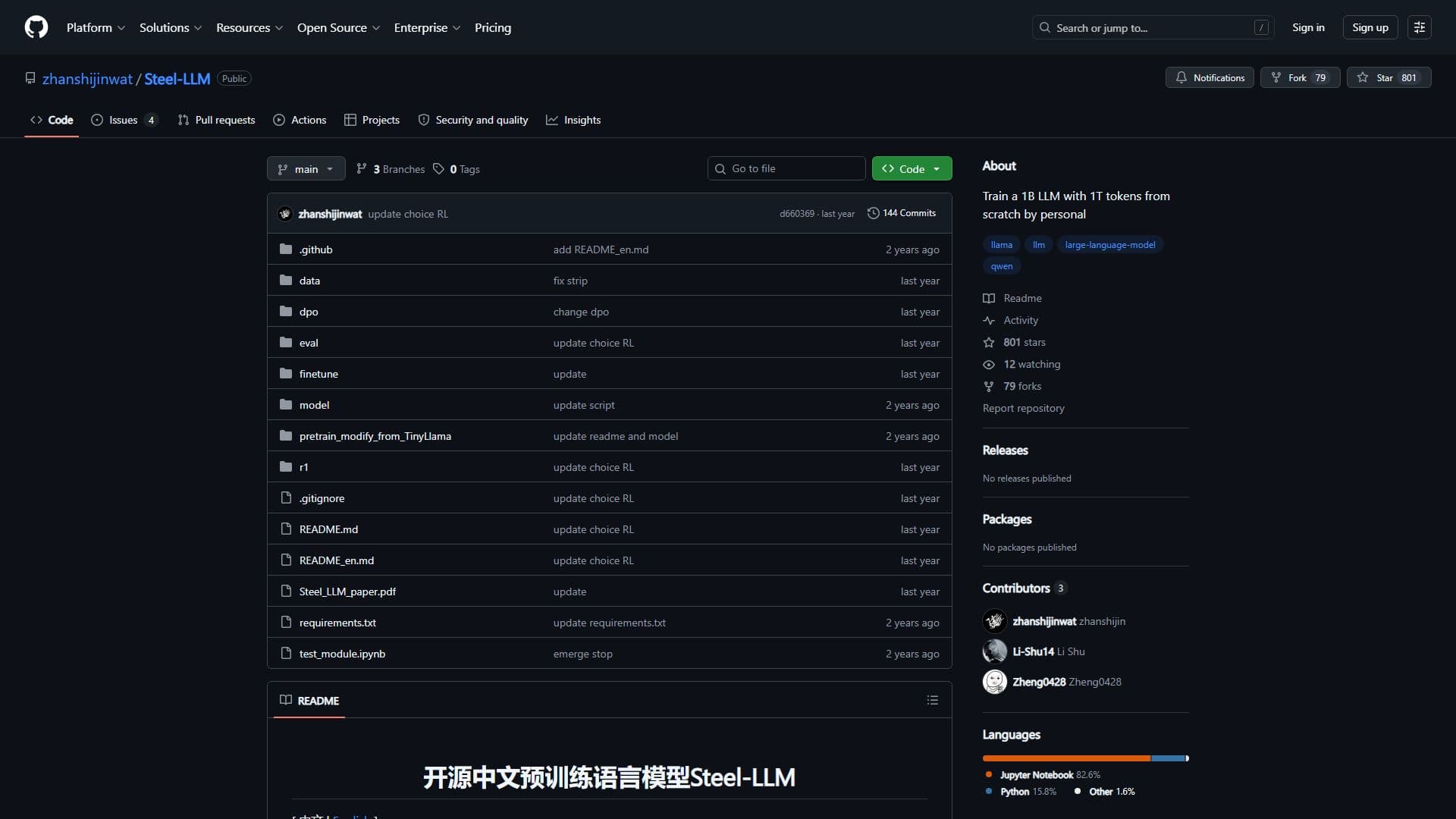Click the data folder icon
Viewport: 1456px width, 819px height.
point(286,281)
